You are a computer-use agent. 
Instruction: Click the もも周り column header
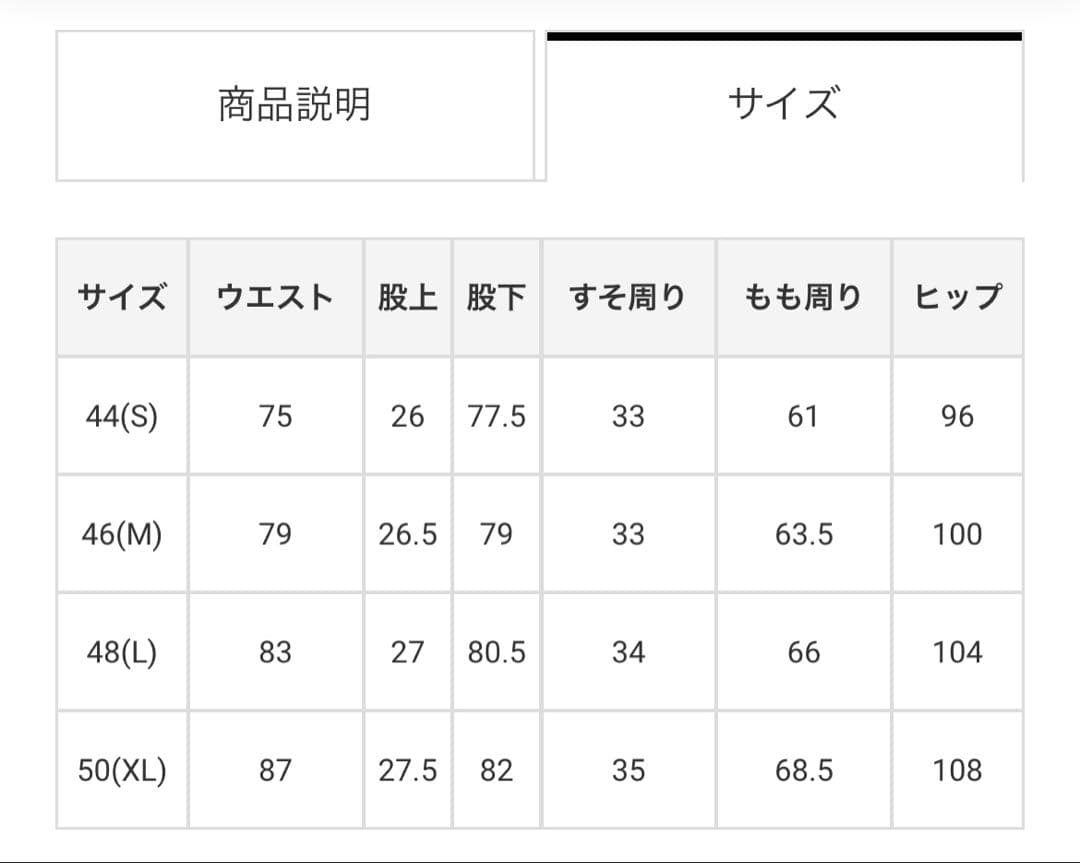(x=802, y=296)
